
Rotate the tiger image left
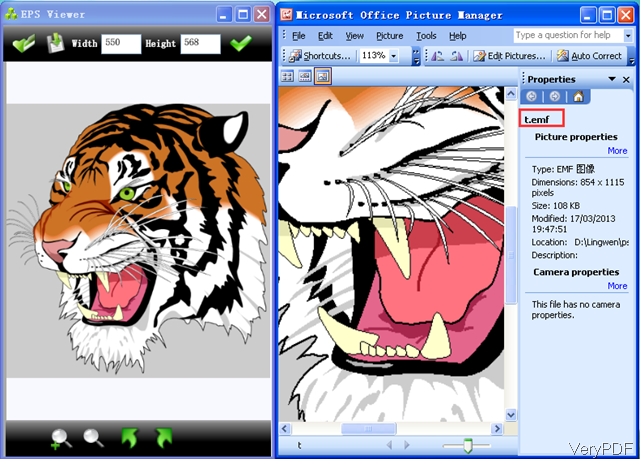click(128, 437)
